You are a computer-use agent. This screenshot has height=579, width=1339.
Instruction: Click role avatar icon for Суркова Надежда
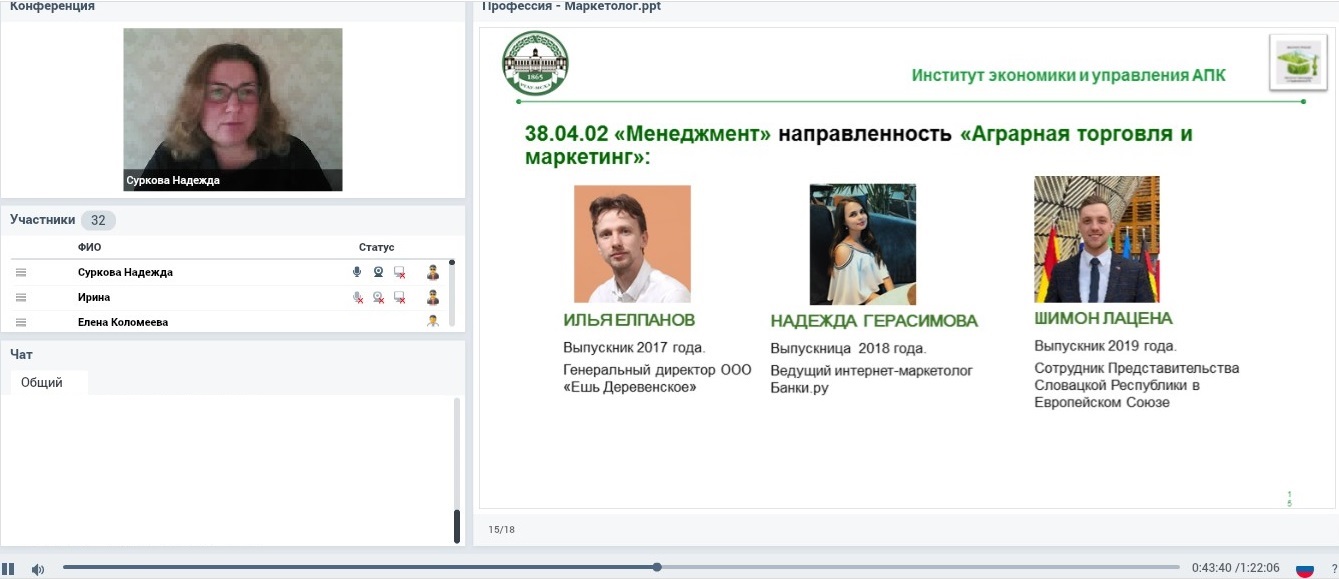point(433,272)
